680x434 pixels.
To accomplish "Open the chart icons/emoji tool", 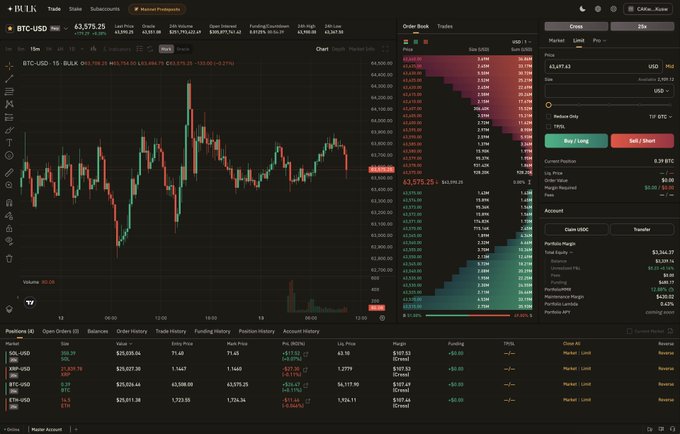I will [x=9, y=155].
